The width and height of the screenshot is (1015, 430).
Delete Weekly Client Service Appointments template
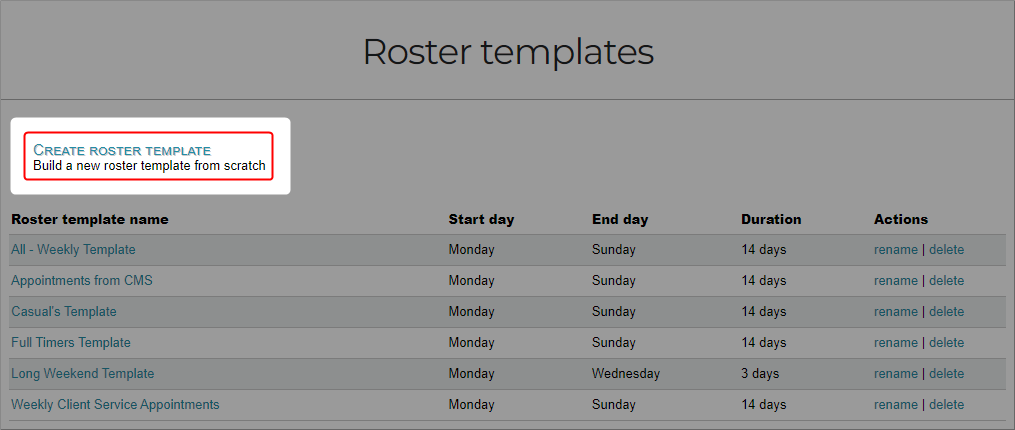coord(946,404)
